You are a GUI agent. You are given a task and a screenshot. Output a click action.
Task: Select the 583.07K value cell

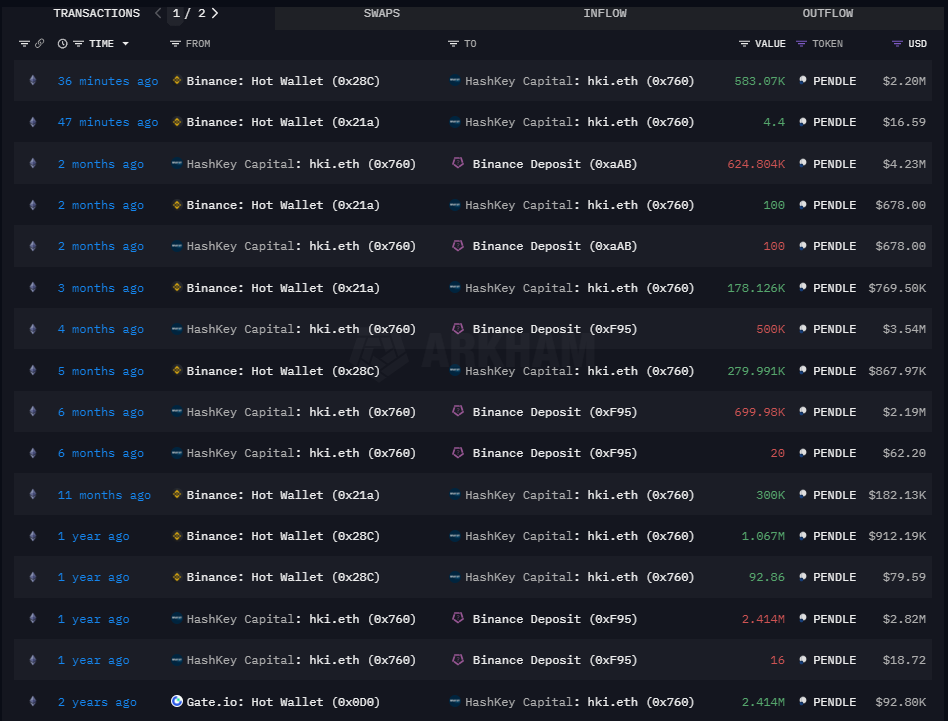coord(759,81)
